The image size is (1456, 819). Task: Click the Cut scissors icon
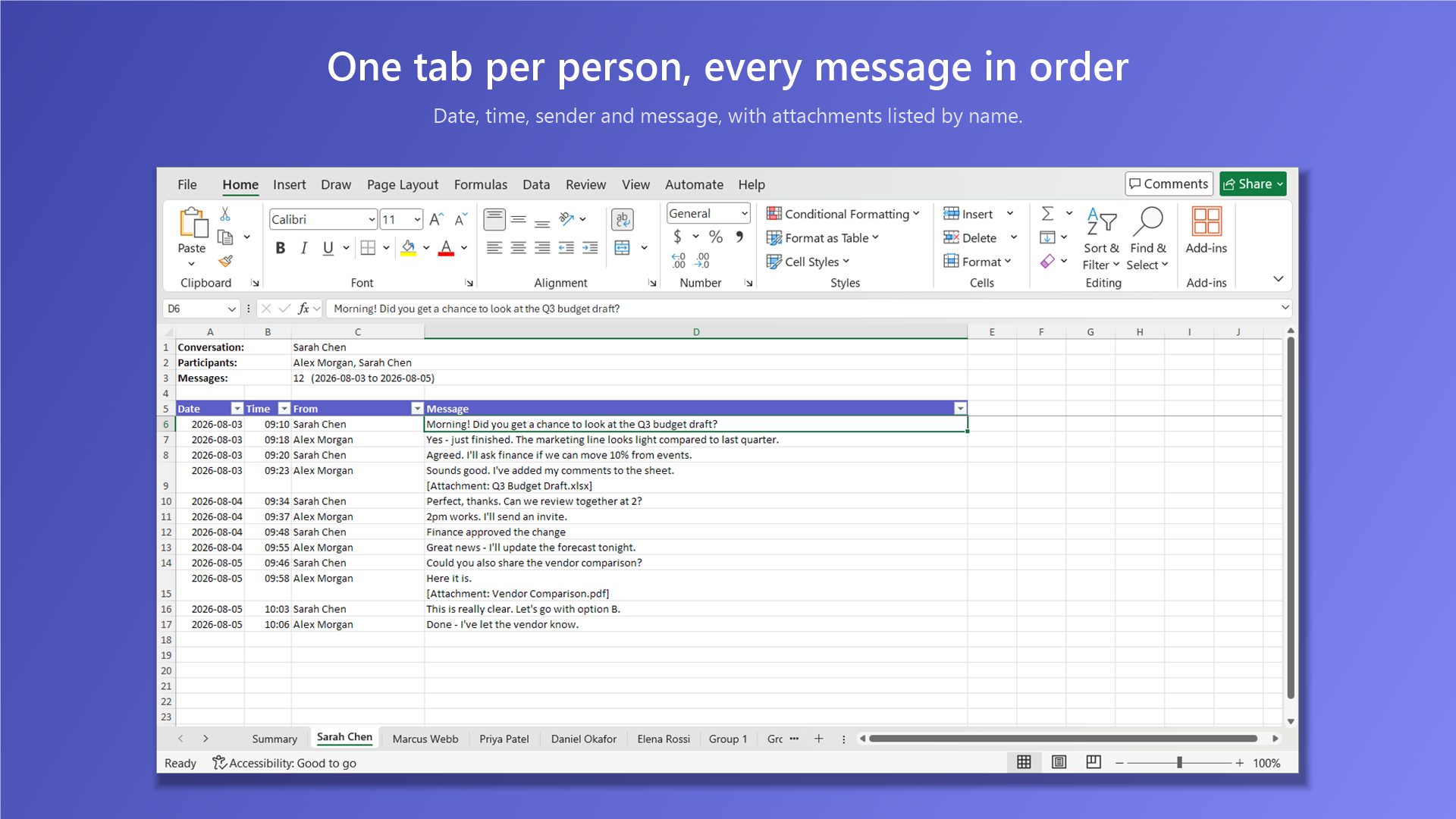click(x=225, y=215)
